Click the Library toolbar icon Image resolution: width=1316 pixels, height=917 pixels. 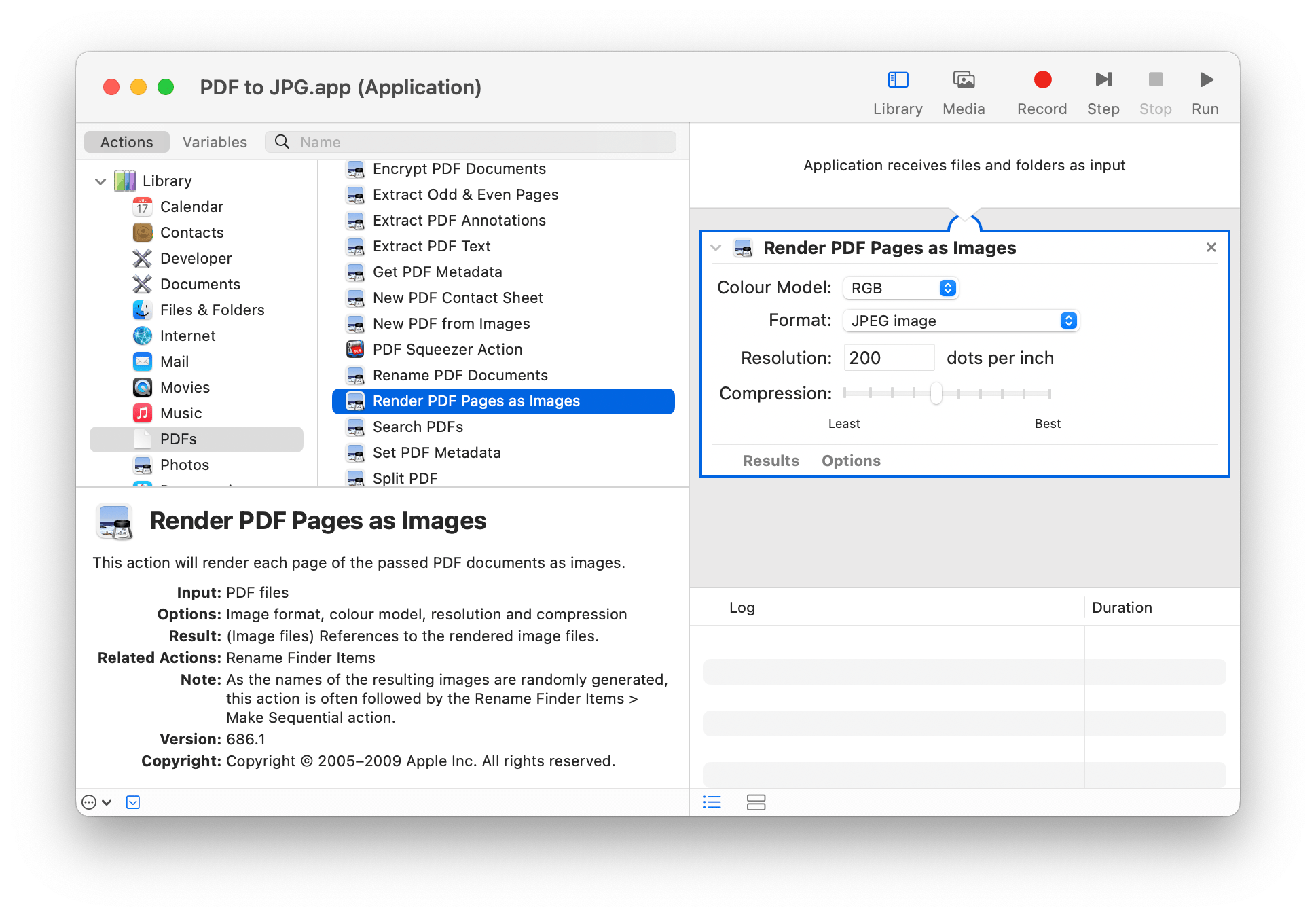click(898, 80)
